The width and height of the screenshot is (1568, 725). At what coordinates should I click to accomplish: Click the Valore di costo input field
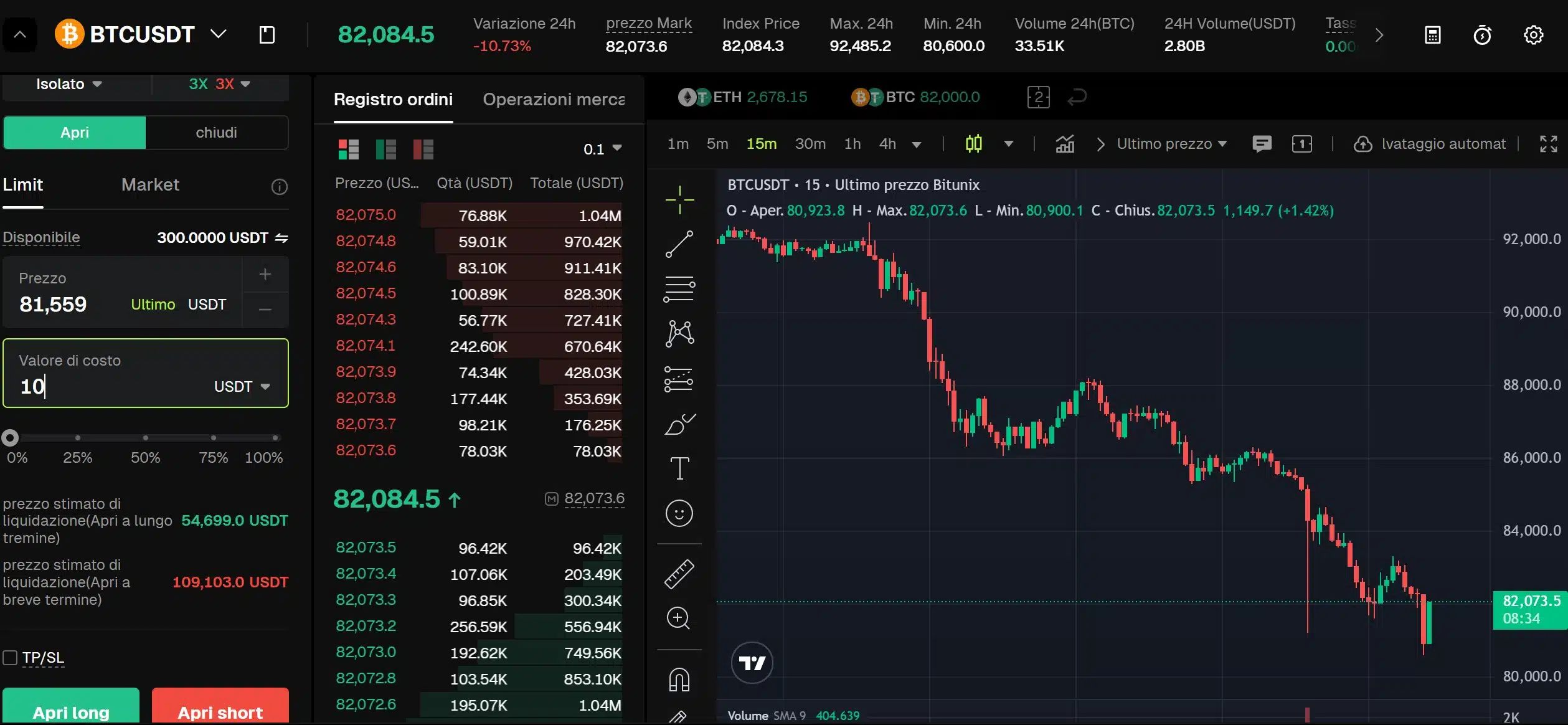(100, 386)
